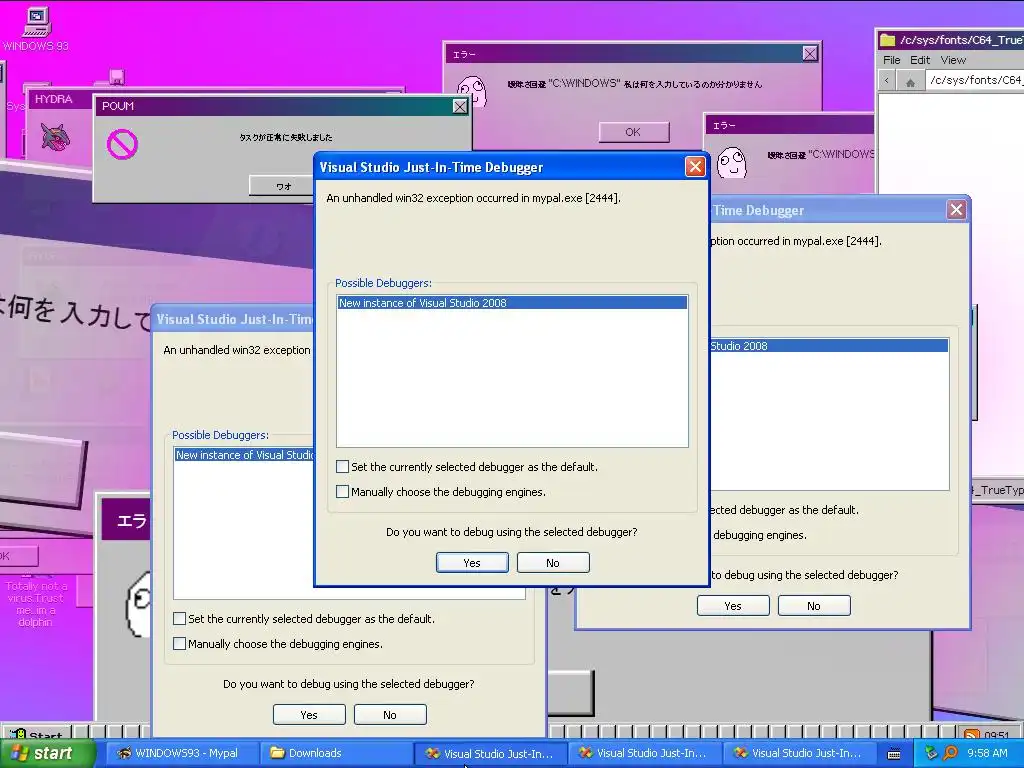Click Yes in the right-hand debugger dialog
The height and width of the screenshot is (768, 1024).
pos(733,605)
